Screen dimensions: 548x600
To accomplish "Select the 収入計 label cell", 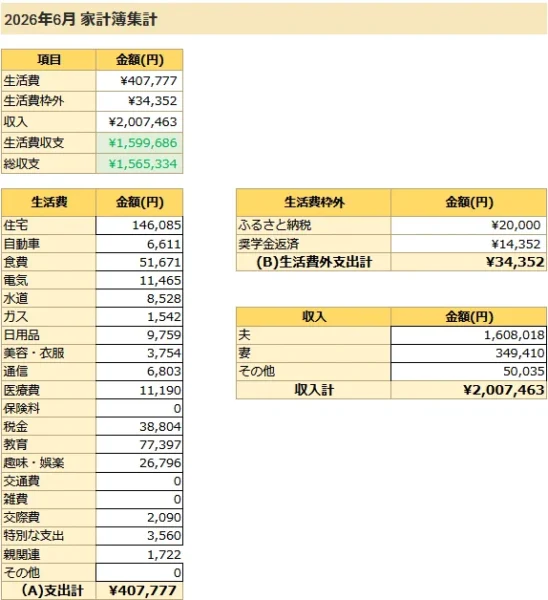I will point(314,390).
